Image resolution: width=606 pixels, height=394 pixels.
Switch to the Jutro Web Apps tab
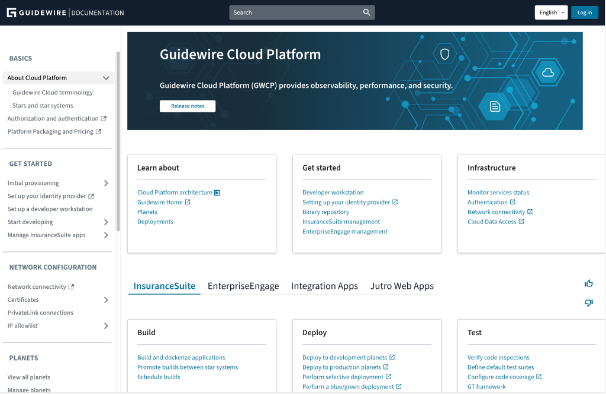tap(402, 286)
